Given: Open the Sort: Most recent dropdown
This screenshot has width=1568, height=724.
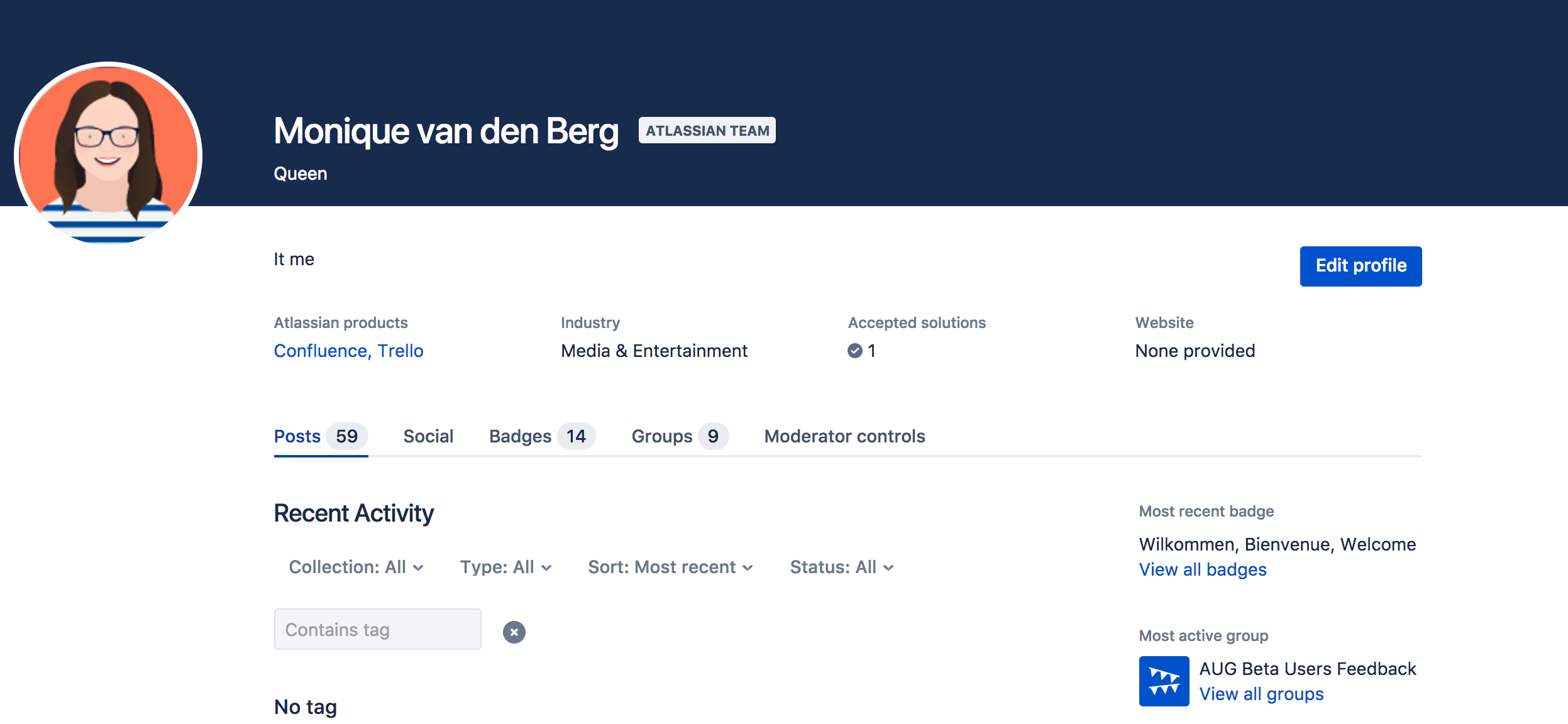Looking at the screenshot, I should pos(670,567).
